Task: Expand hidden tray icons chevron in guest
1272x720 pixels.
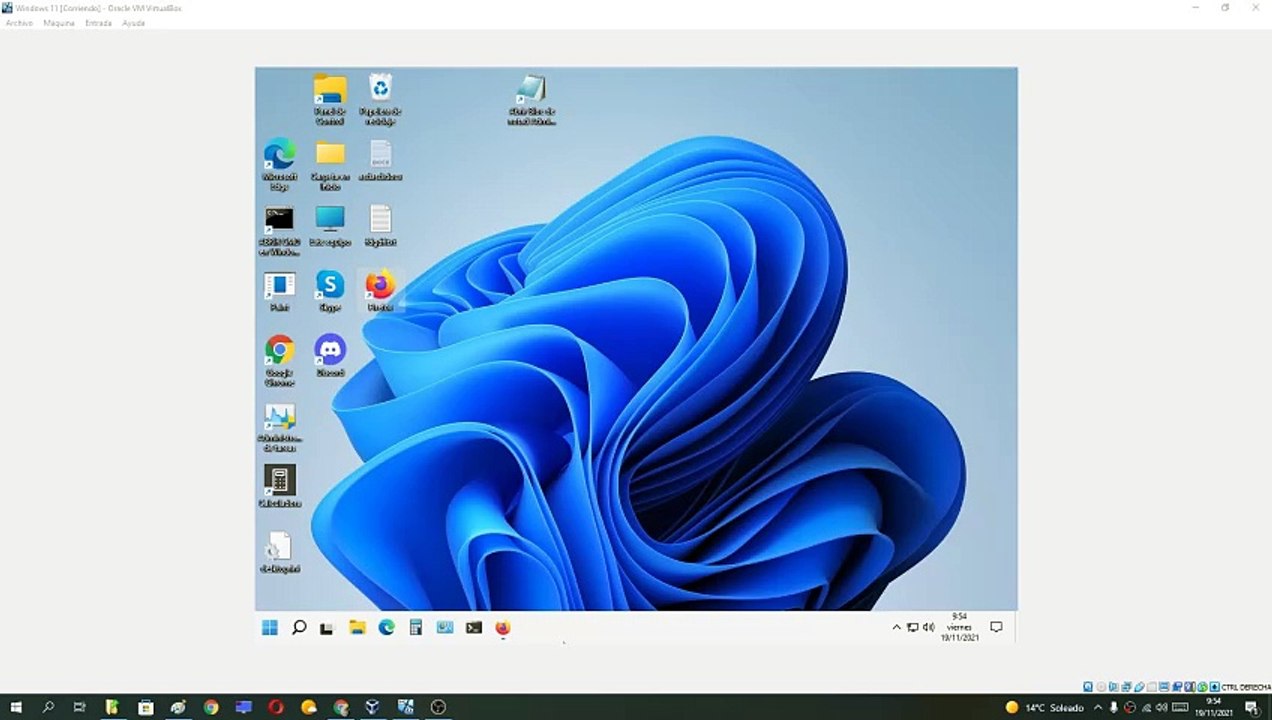Action: [x=897, y=627]
